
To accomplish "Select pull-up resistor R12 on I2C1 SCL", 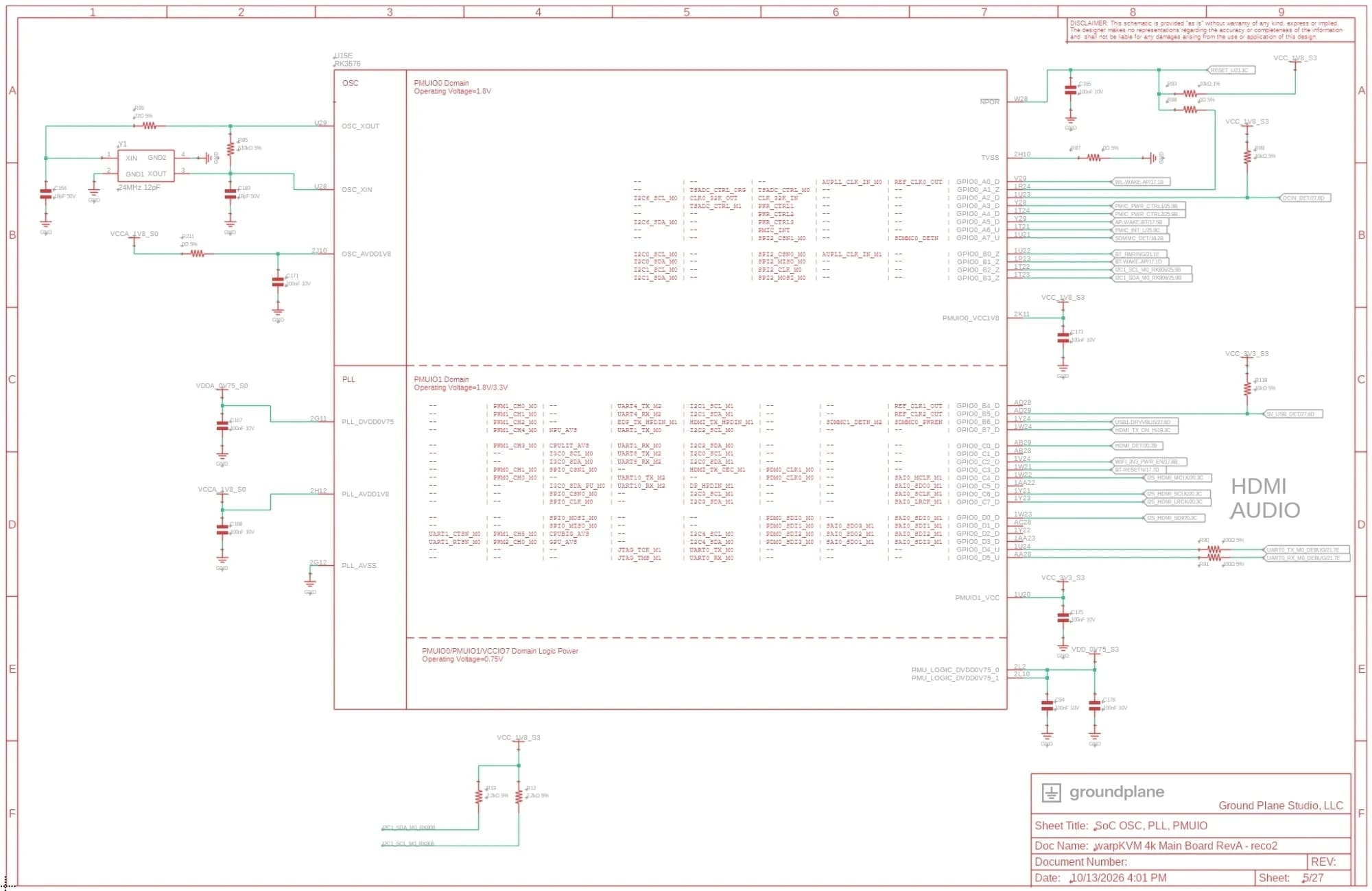I will [519, 796].
